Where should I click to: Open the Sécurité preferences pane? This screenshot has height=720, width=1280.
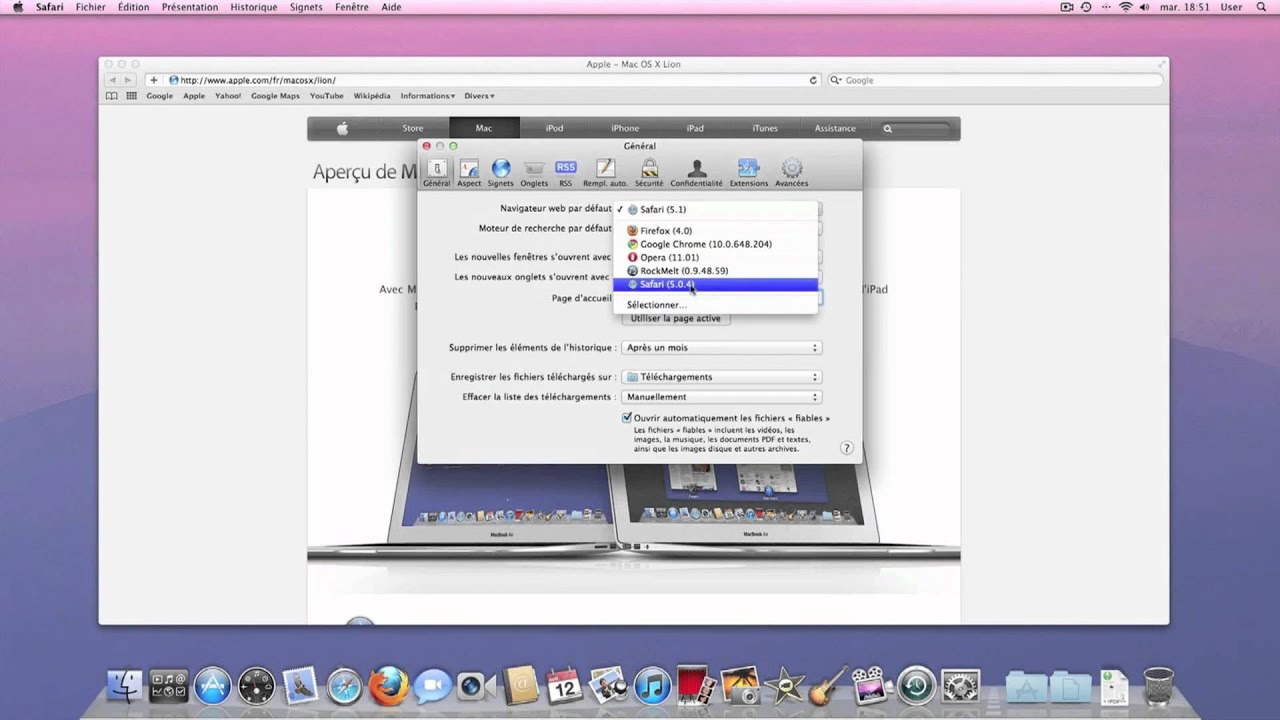[649, 172]
